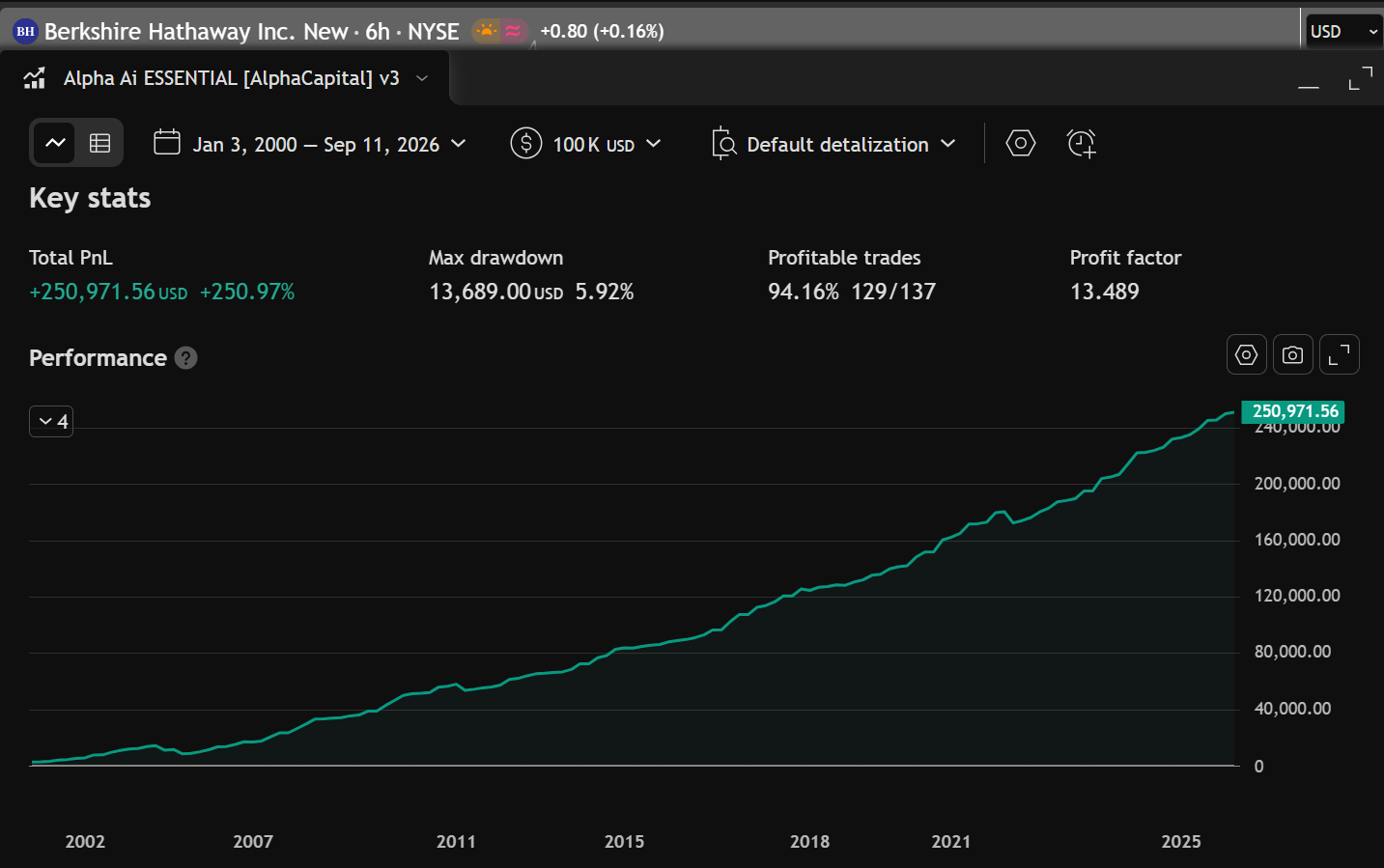Click the 2002 label on the time axis

click(x=85, y=842)
